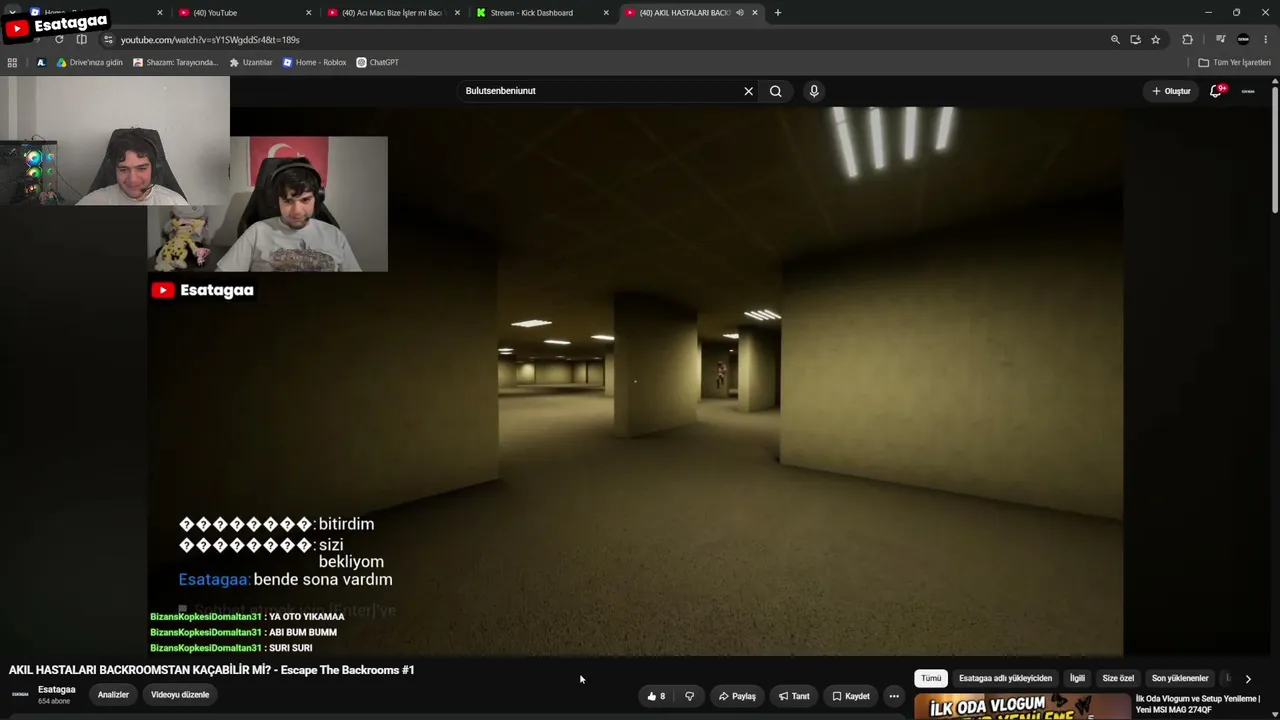Open the media controls icon in toolbar
The height and width of the screenshot is (720, 1280).
[x=1221, y=40]
